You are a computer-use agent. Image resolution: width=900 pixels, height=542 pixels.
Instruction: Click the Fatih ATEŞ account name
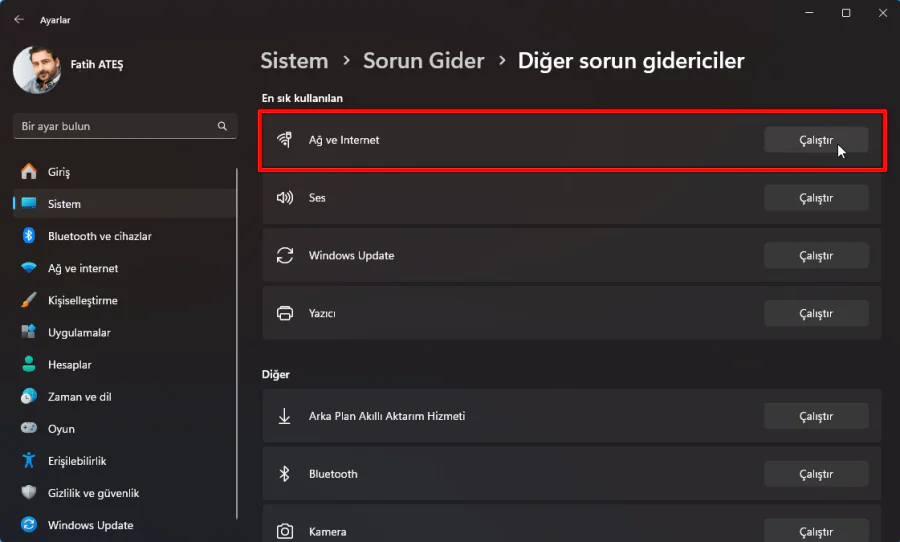[96, 64]
